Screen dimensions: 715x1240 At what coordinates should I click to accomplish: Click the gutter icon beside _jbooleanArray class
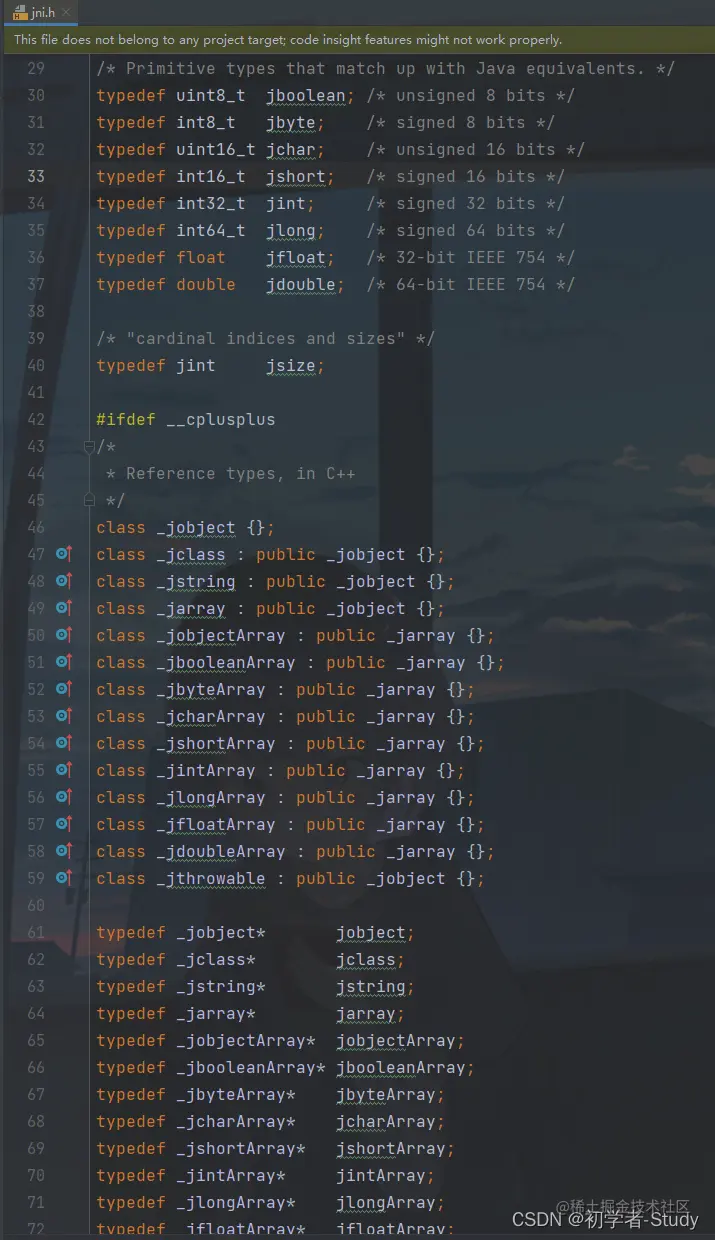(x=64, y=662)
